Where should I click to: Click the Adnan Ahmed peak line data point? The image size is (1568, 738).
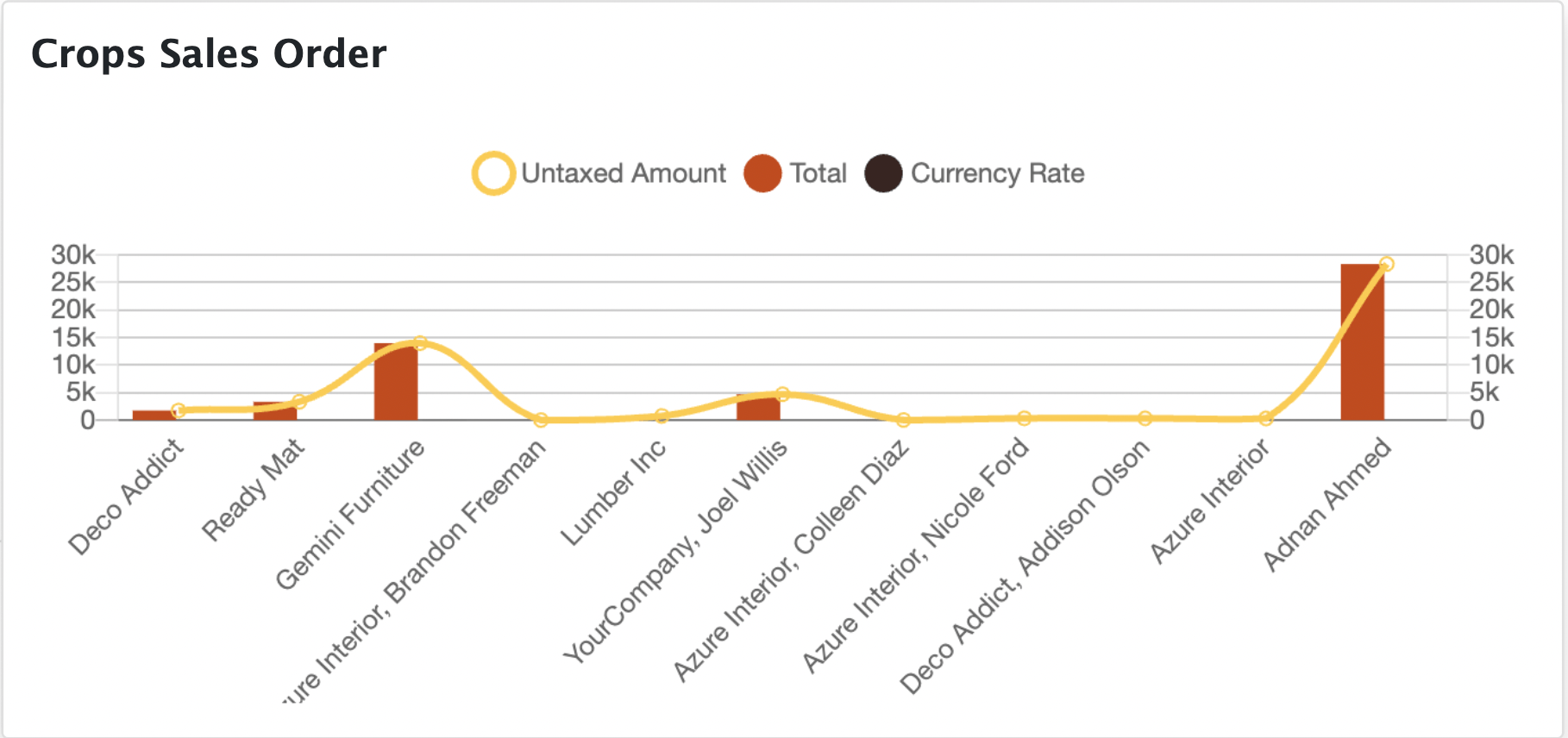click(x=1386, y=264)
